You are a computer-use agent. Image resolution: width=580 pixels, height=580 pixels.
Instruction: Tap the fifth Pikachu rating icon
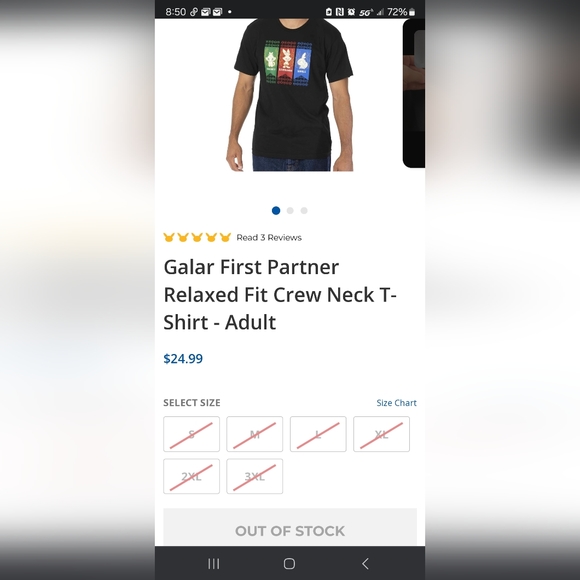(225, 237)
